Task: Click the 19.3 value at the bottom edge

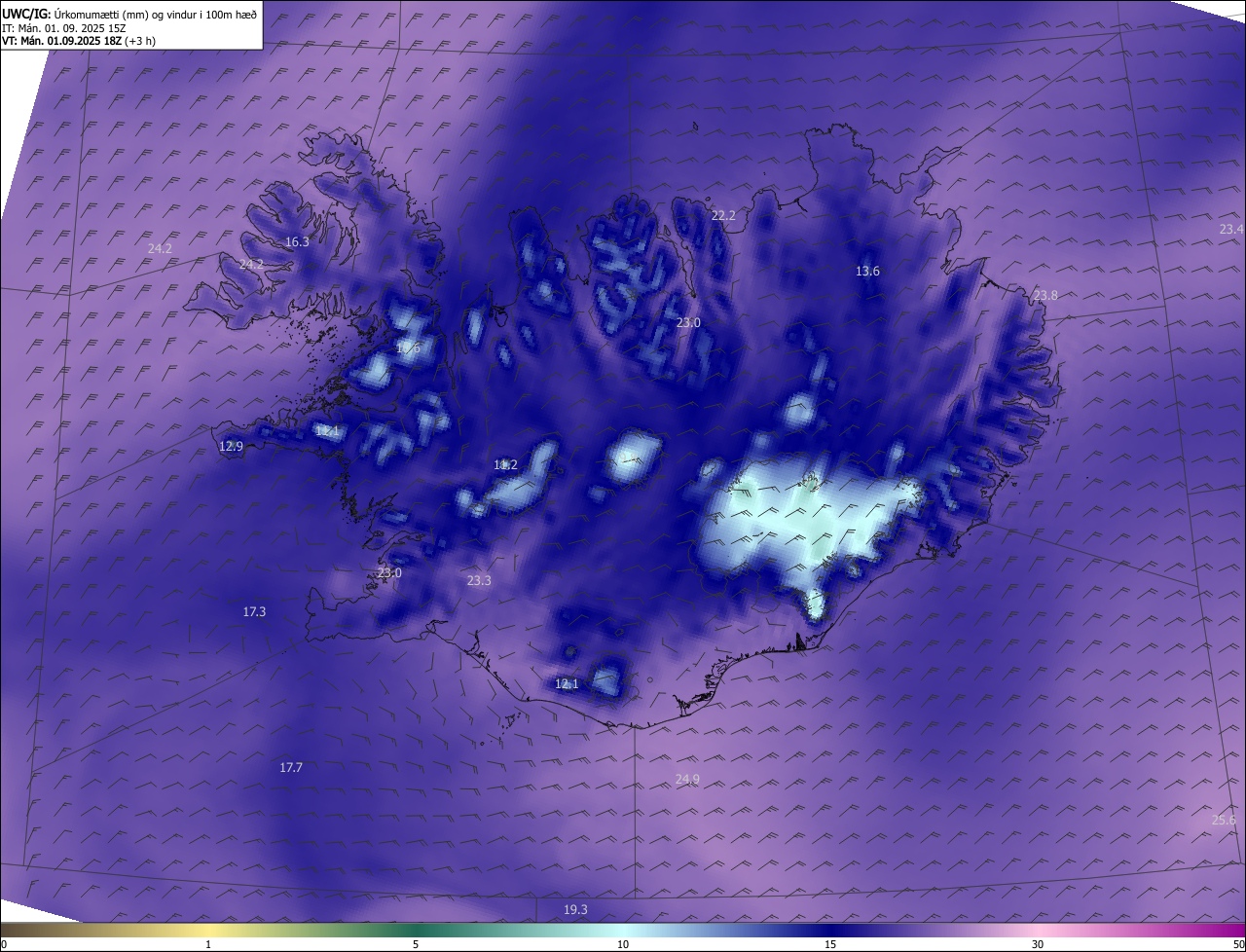Action: pos(575,909)
